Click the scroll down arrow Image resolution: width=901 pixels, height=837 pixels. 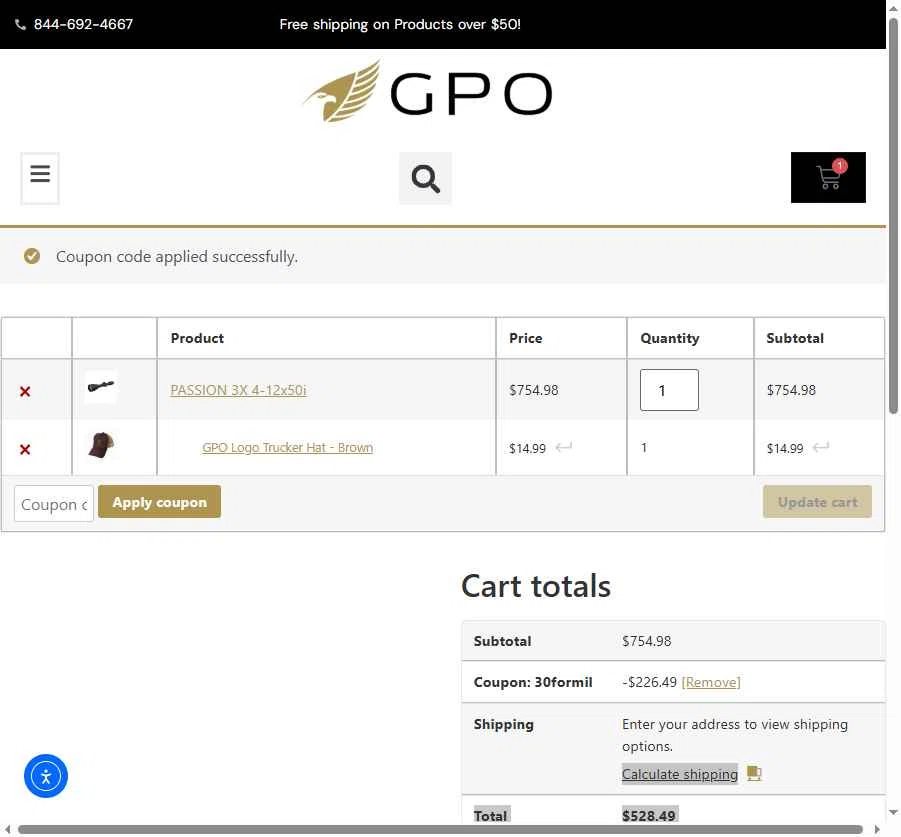tap(894, 812)
